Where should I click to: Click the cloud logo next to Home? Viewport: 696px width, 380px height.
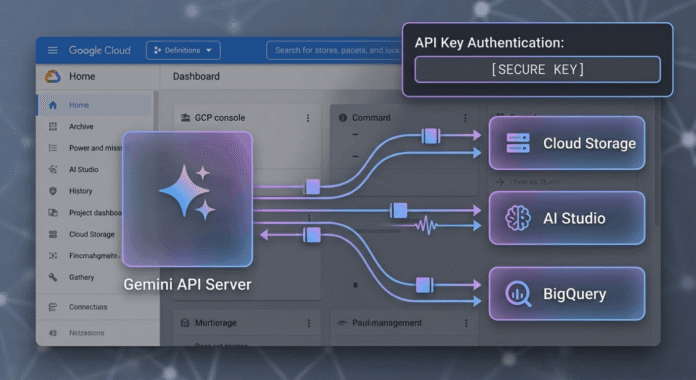[x=53, y=76]
